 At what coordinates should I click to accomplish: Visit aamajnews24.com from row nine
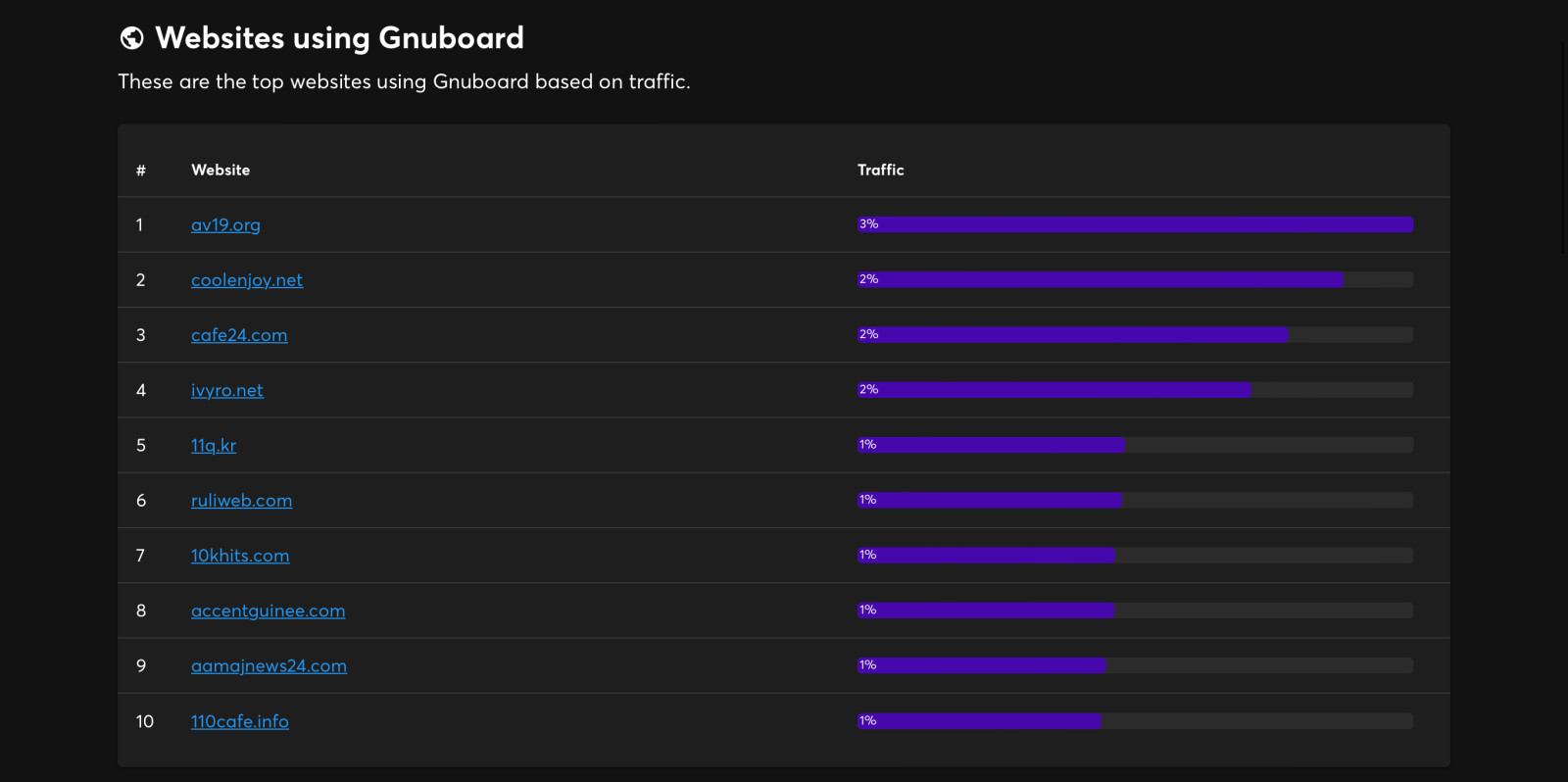click(269, 666)
